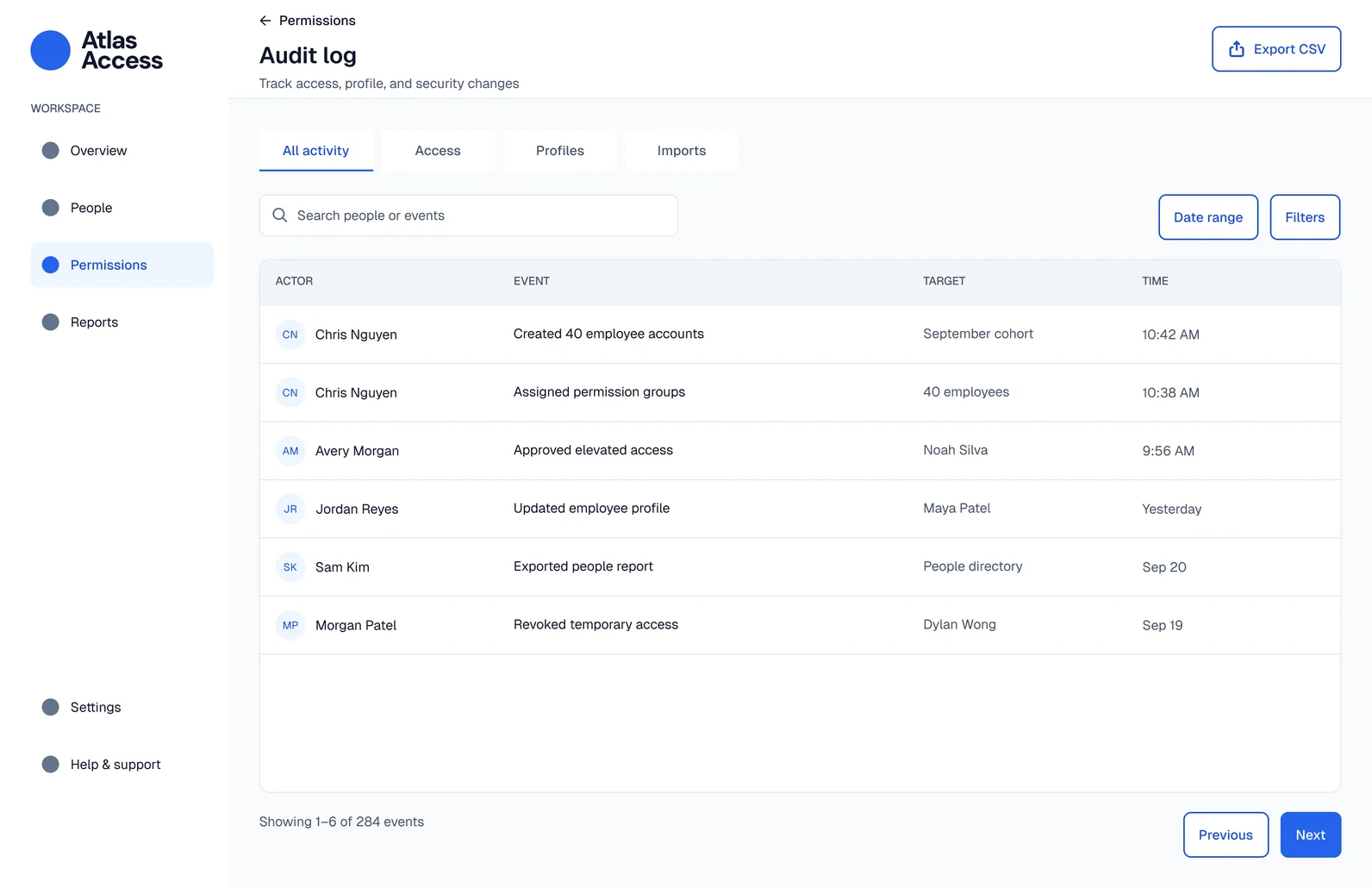Click the Permissions breadcrumb link
Screen dimensions: 1372x888
click(317, 21)
